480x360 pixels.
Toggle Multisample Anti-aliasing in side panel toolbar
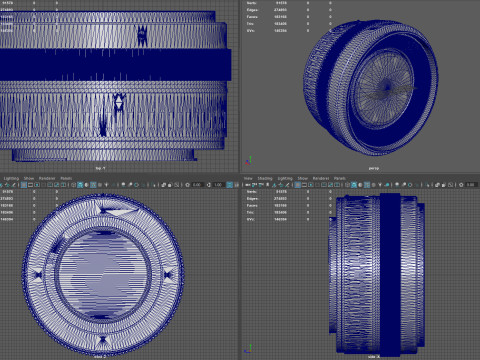pyautogui.click(x=410, y=184)
